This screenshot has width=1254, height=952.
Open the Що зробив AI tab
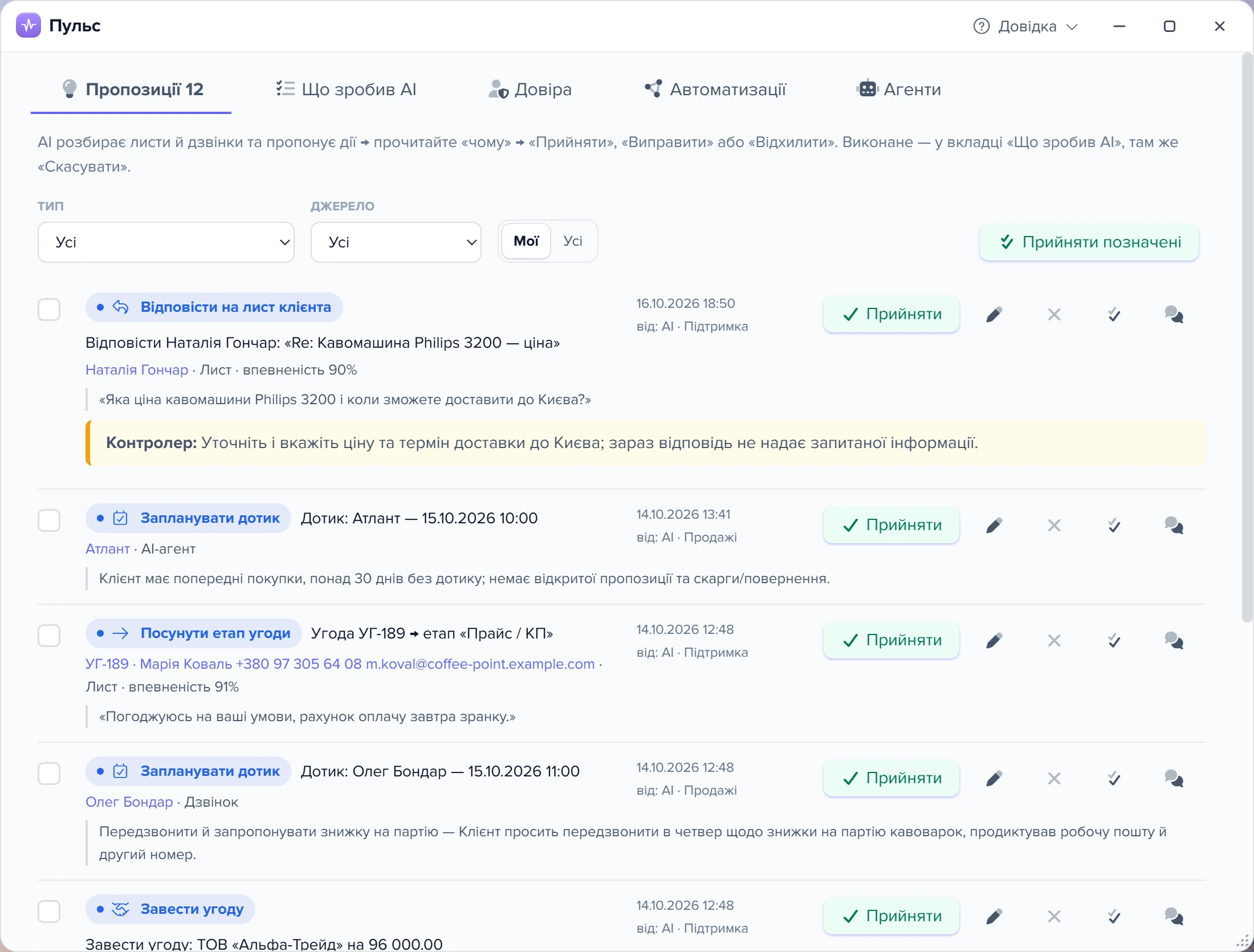pyautogui.click(x=346, y=89)
